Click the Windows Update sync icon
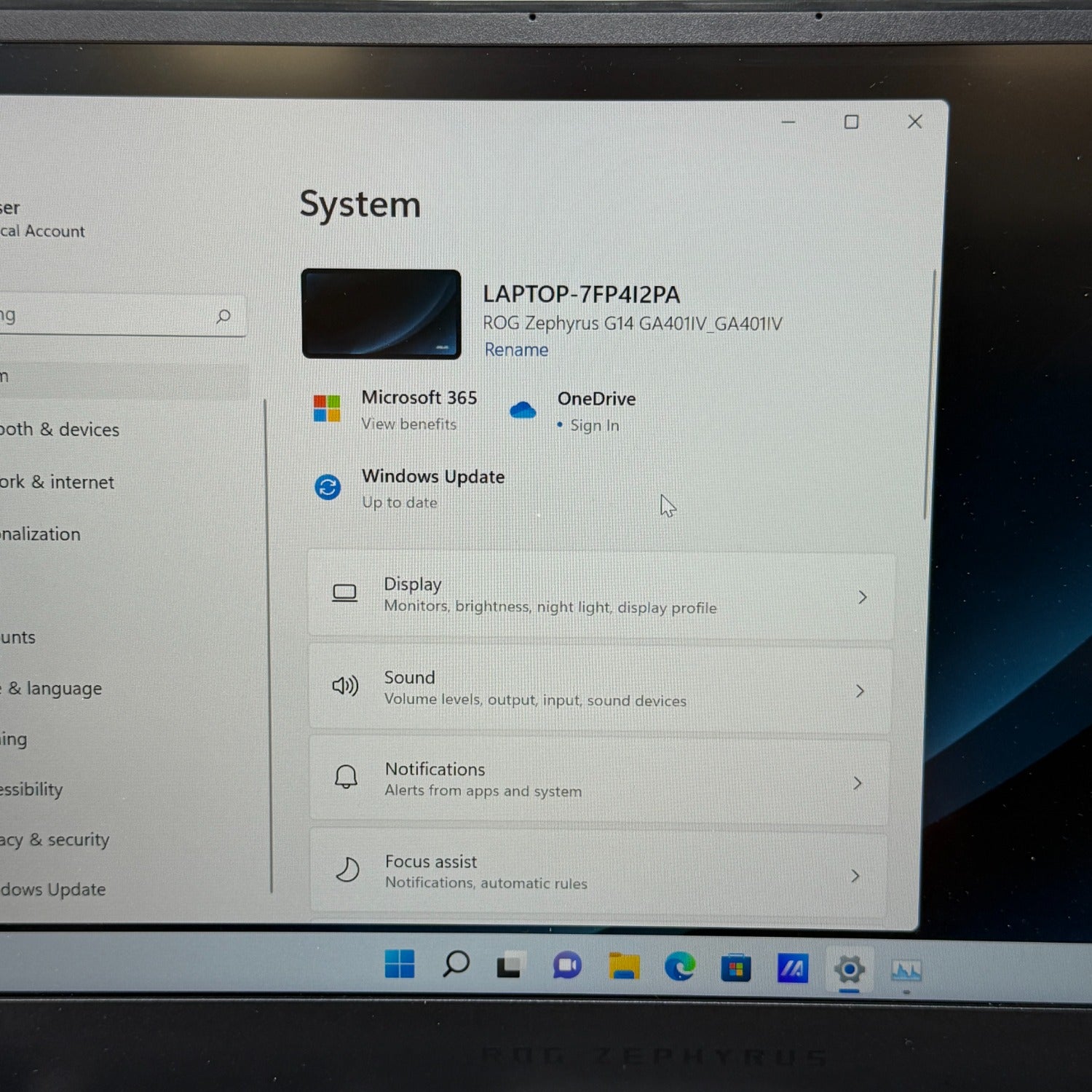This screenshot has width=1092, height=1092. pyautogui.click(x=328, y=487)
